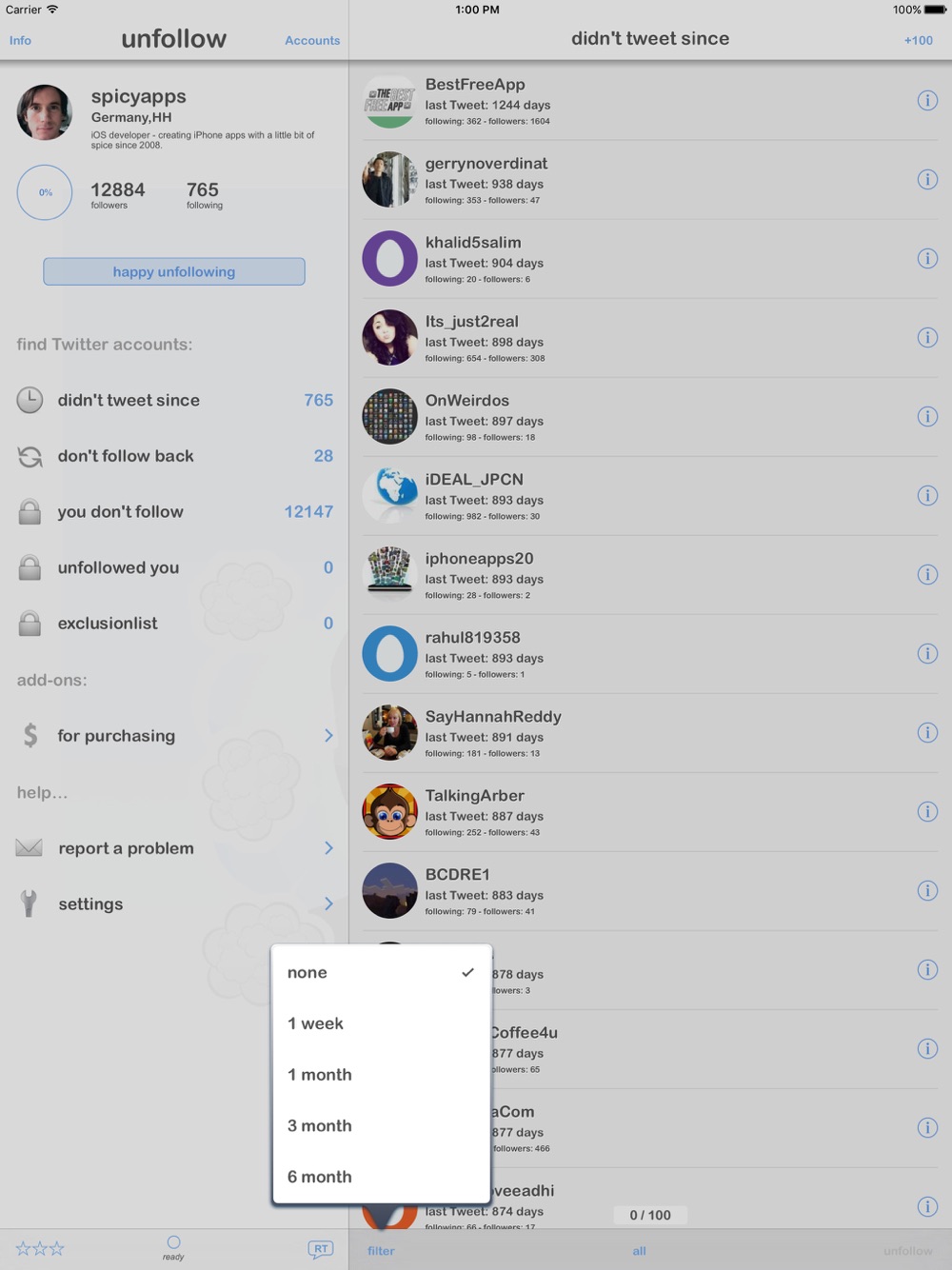Tap the wrench settings icon
952x1270 pixels.
click(30, 903)
